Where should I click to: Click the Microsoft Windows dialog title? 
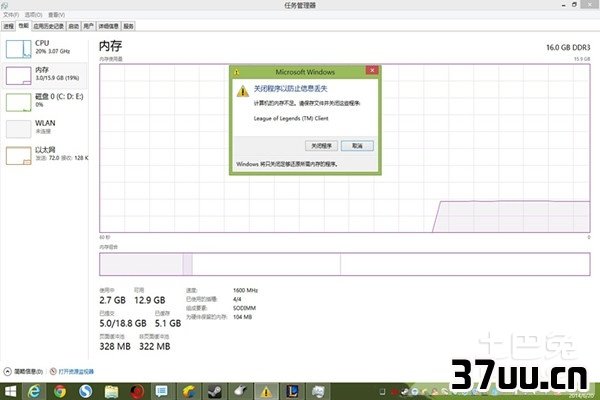pyautogui.click(x=305, y=72)
